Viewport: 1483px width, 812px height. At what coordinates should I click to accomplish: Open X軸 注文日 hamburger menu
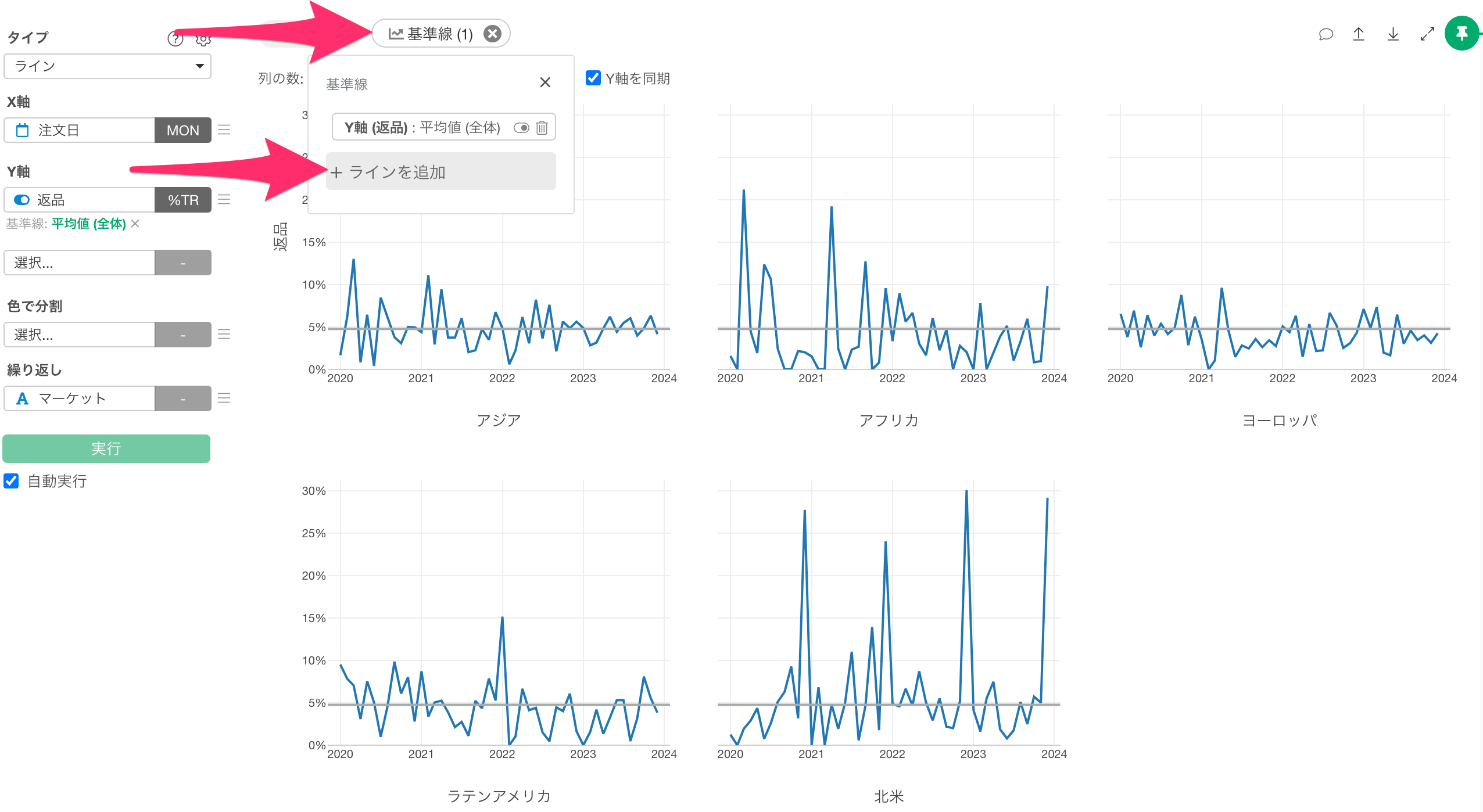[x=224, y=130]
